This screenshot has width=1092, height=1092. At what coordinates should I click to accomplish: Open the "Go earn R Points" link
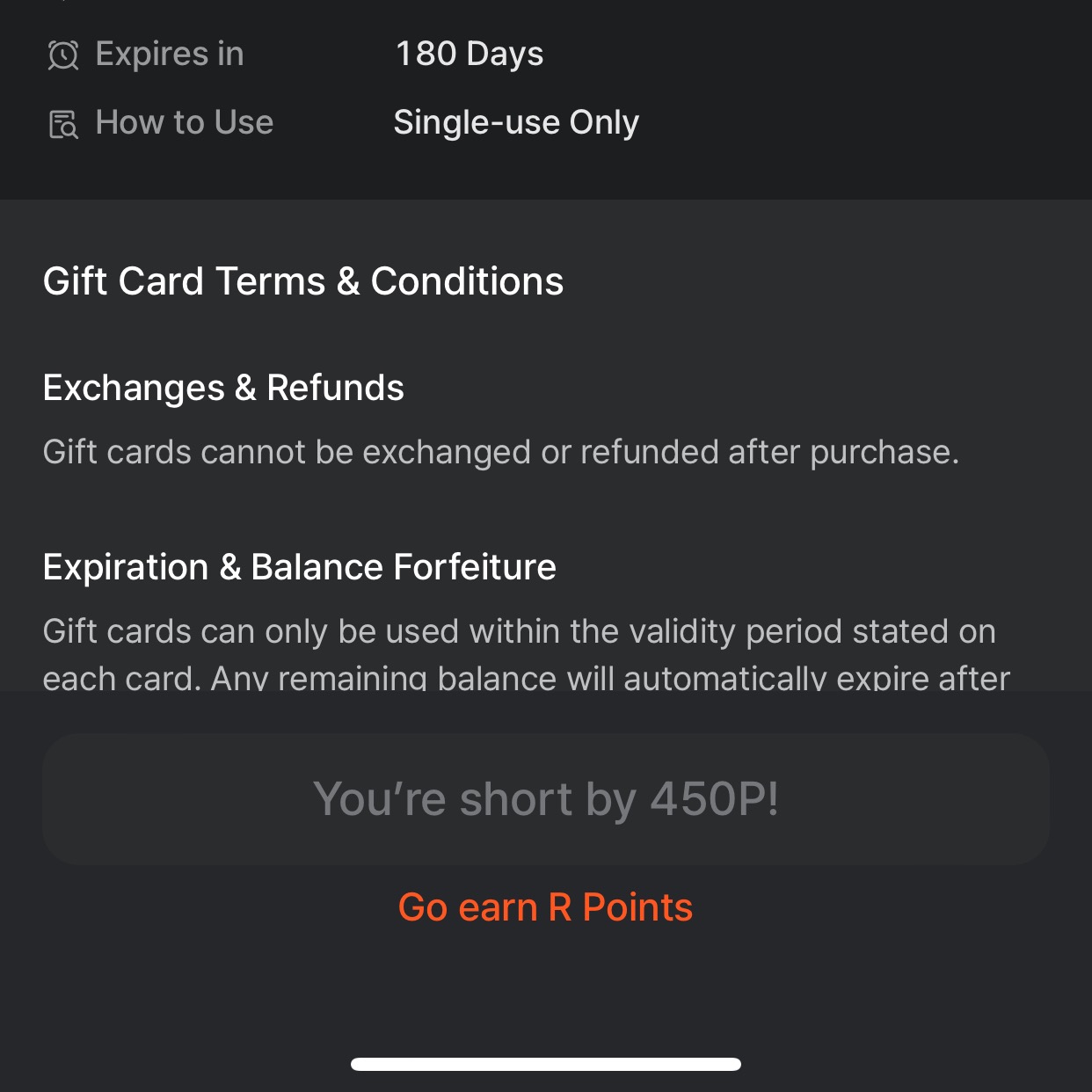coord(546,907)
